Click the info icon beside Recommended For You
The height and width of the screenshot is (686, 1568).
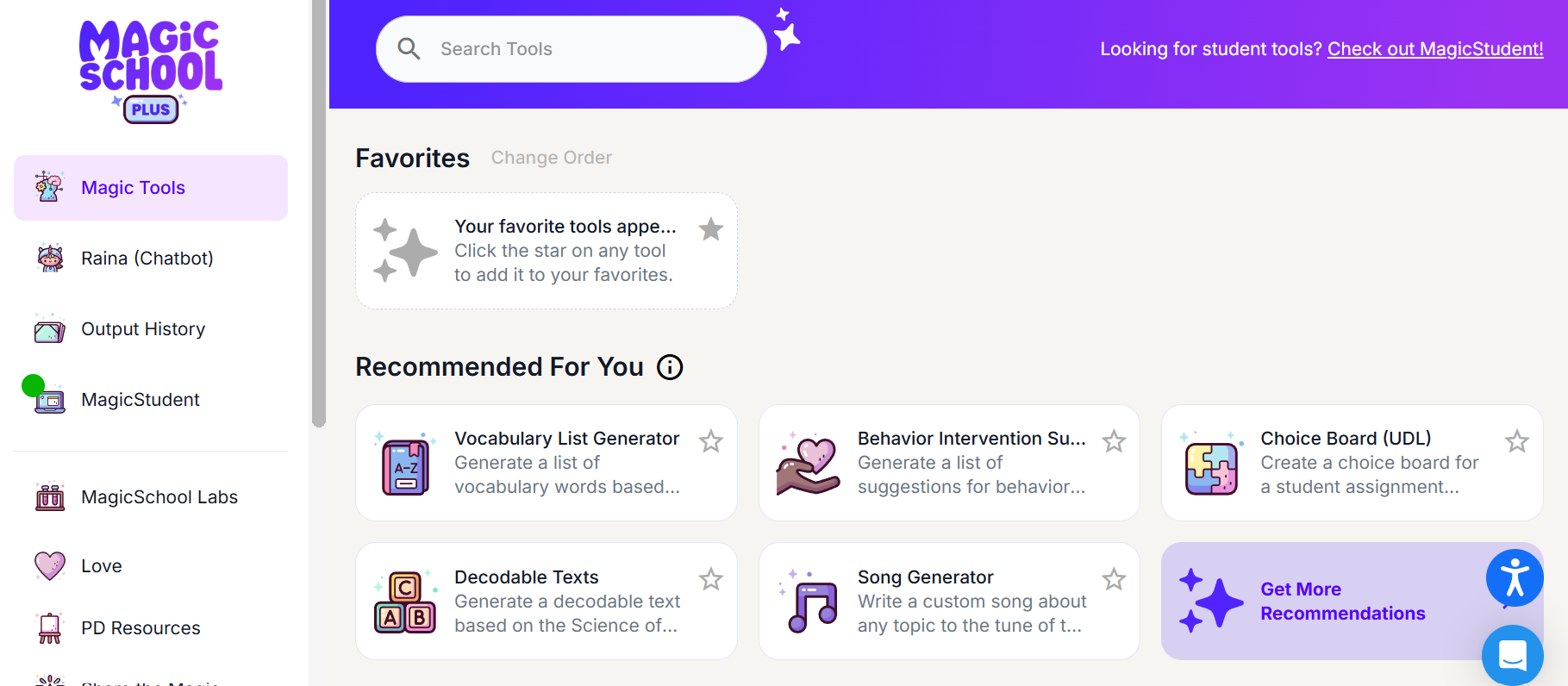tap(670, 367)
